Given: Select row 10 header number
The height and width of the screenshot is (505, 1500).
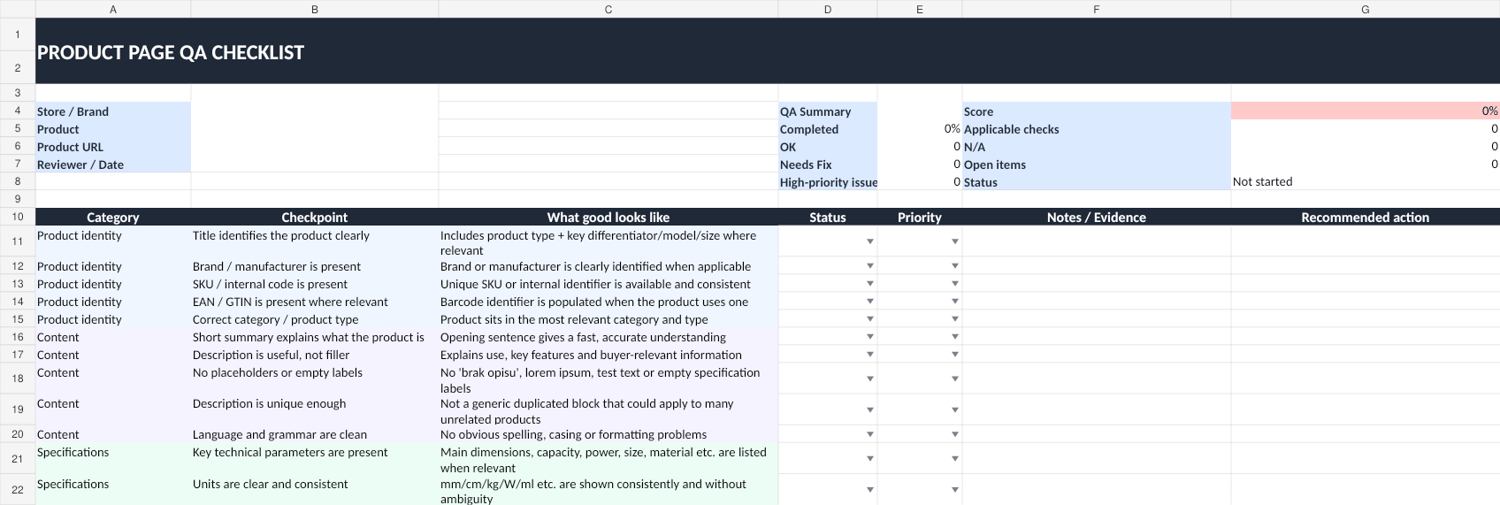Looking at the screenshot, I should click(x=18, y=217).
